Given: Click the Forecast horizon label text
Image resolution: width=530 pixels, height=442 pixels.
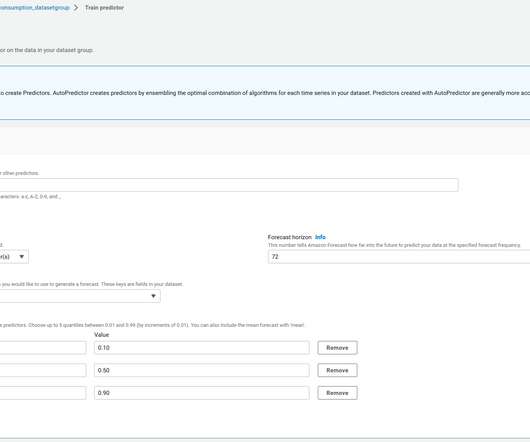Looking at the screenshot, I should (x=290, y=237).
